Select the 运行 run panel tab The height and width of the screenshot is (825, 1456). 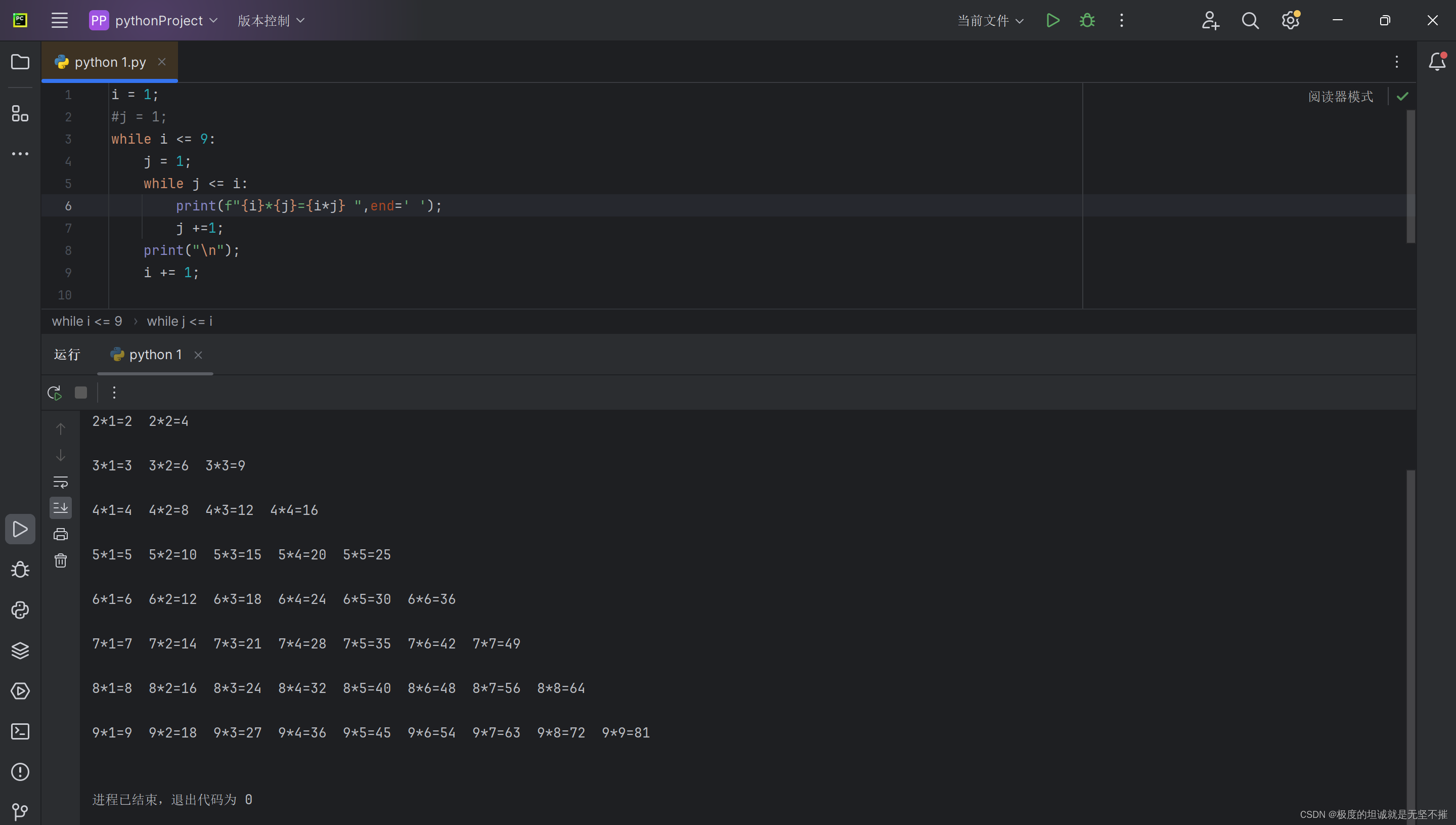[x=66, y=354]
